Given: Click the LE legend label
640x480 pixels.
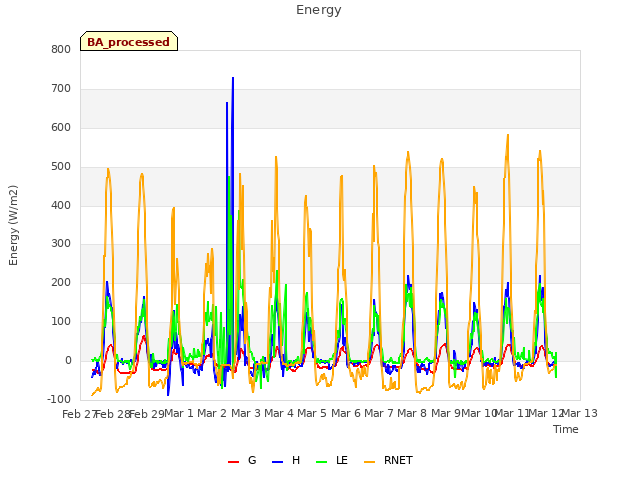Looking at the screenshot, I should 342,460.
